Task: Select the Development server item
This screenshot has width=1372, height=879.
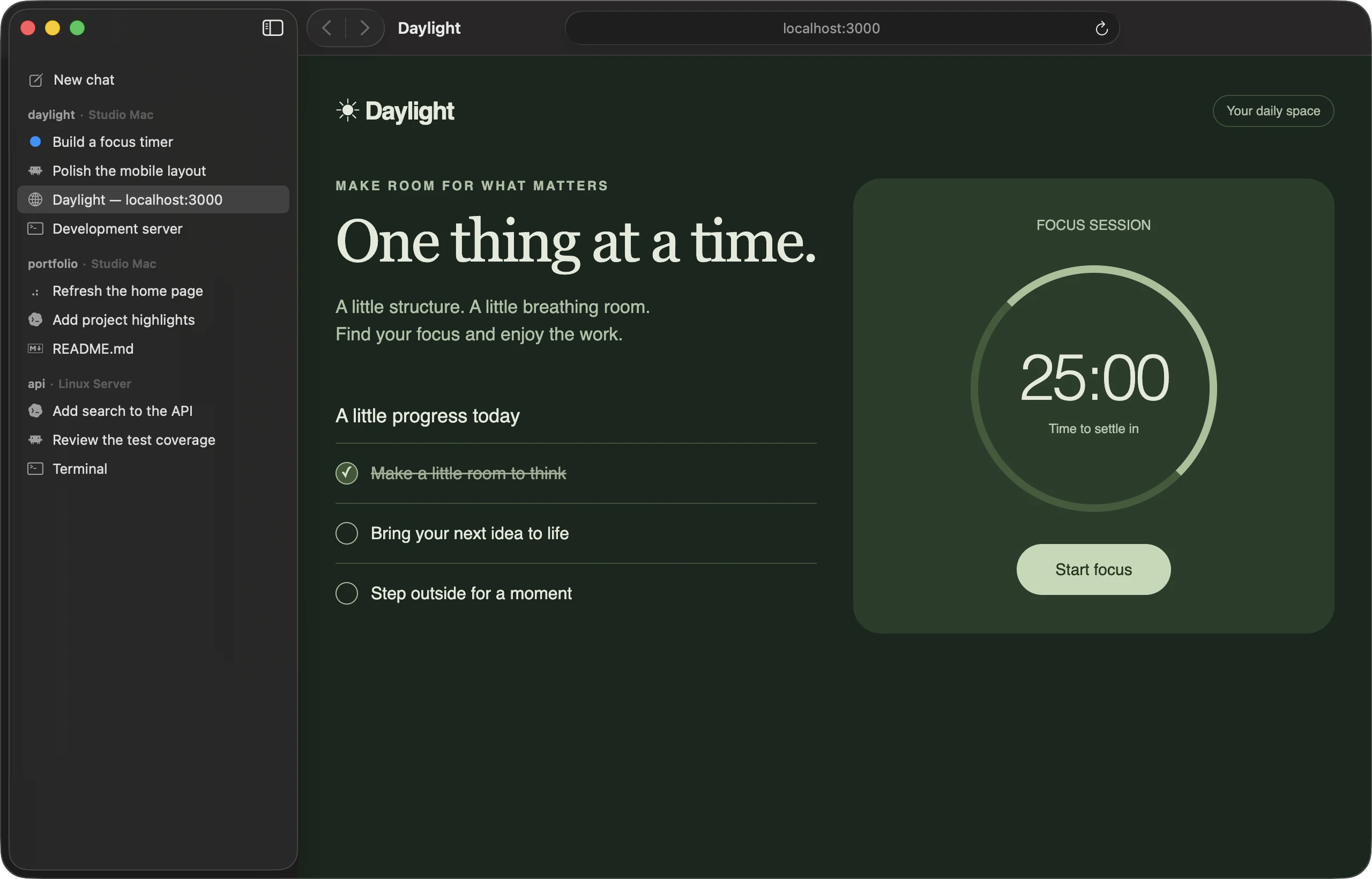Action: [153, 228]
